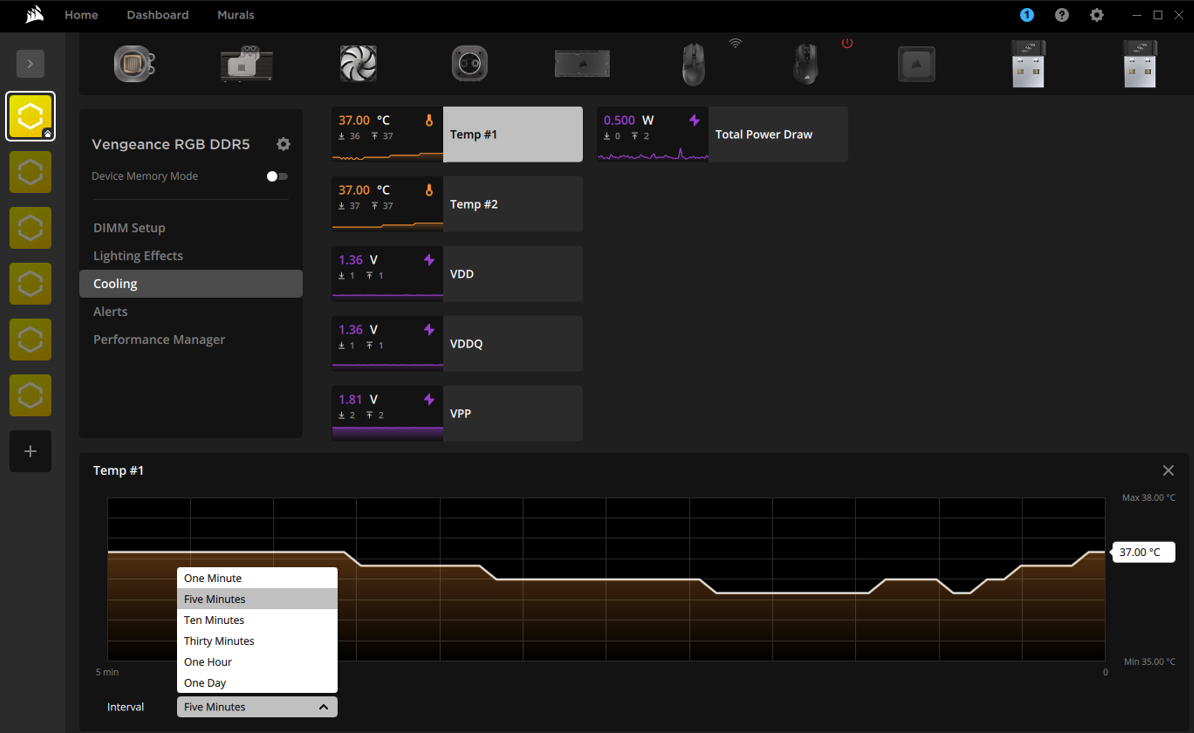The width and height of the screenshot is (1194, 733).
Task: Open the notifications badge showing 1
Action: [x=1026, y=15]
